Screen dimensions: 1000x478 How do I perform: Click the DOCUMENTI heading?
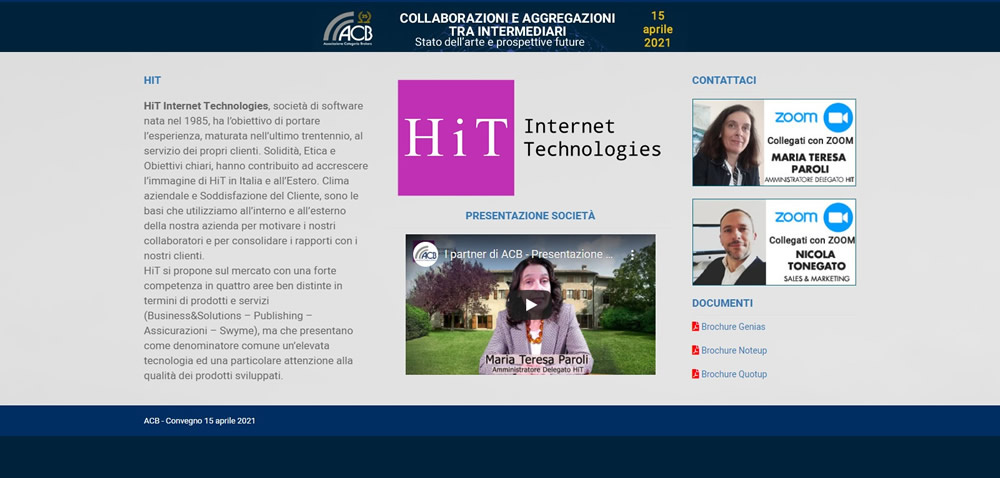[x=722, y=303]
